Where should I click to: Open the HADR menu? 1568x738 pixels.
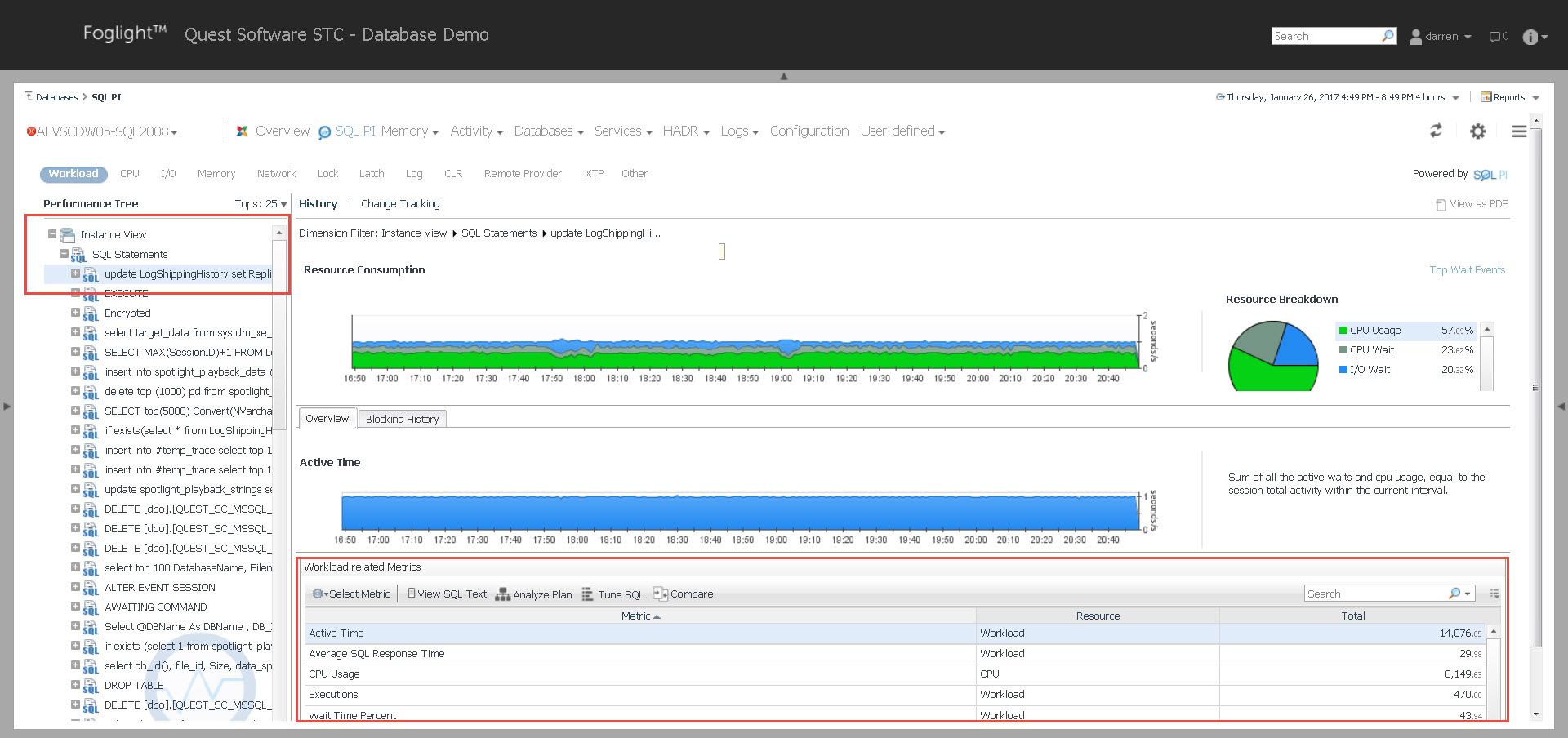(686, 131)
